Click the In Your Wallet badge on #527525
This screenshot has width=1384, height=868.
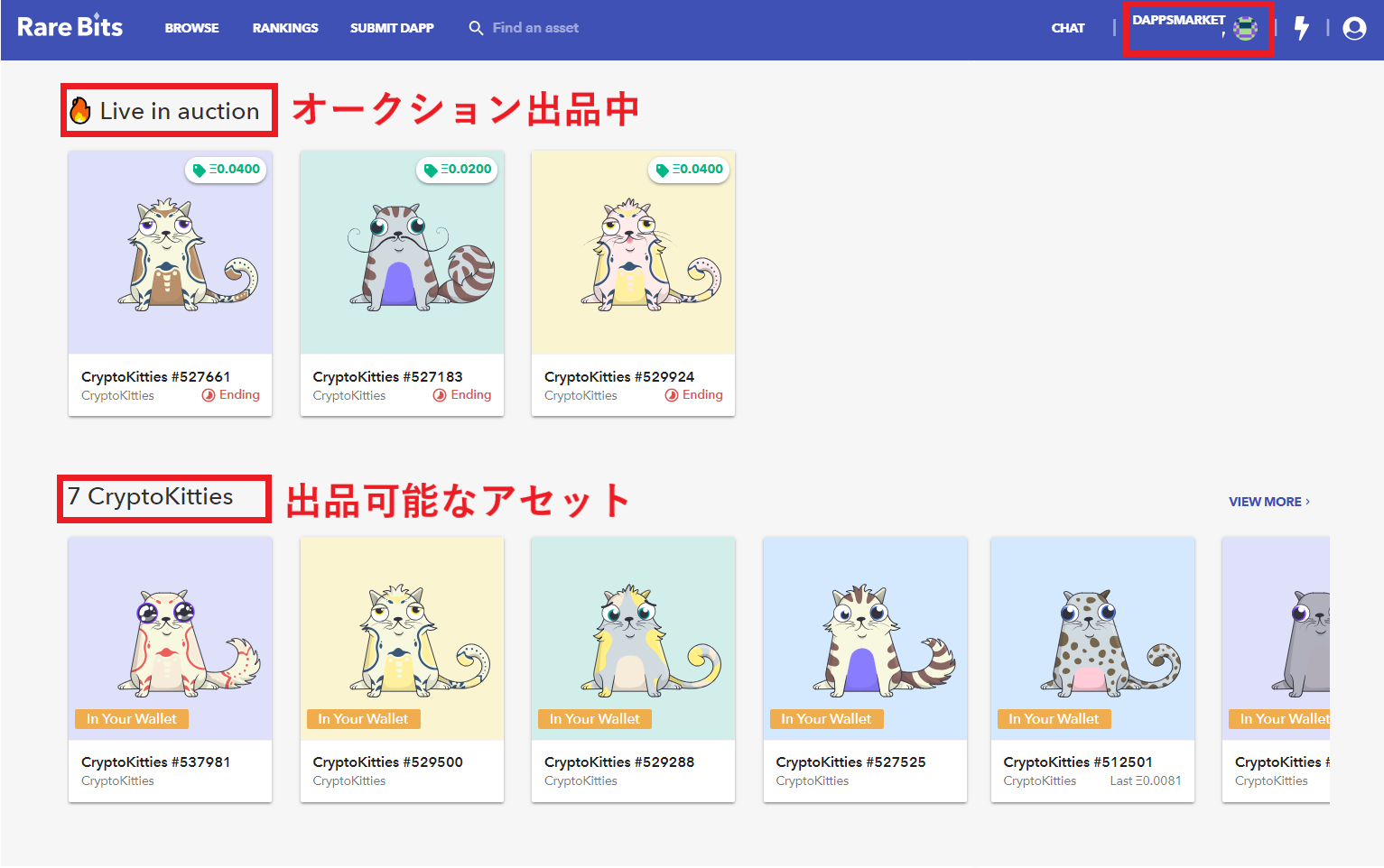[x=826, y=719]
